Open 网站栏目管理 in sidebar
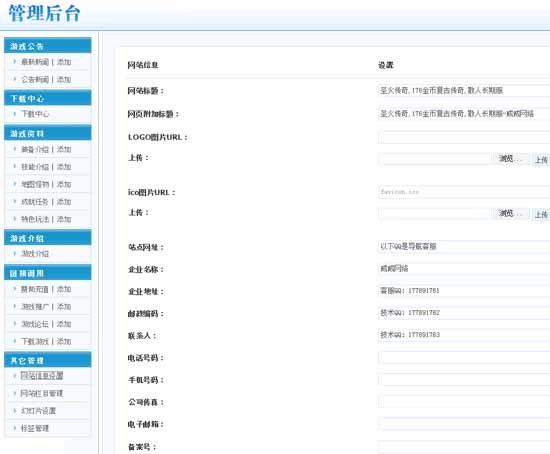Screen dimensions: 550x454 coord(42,393)
